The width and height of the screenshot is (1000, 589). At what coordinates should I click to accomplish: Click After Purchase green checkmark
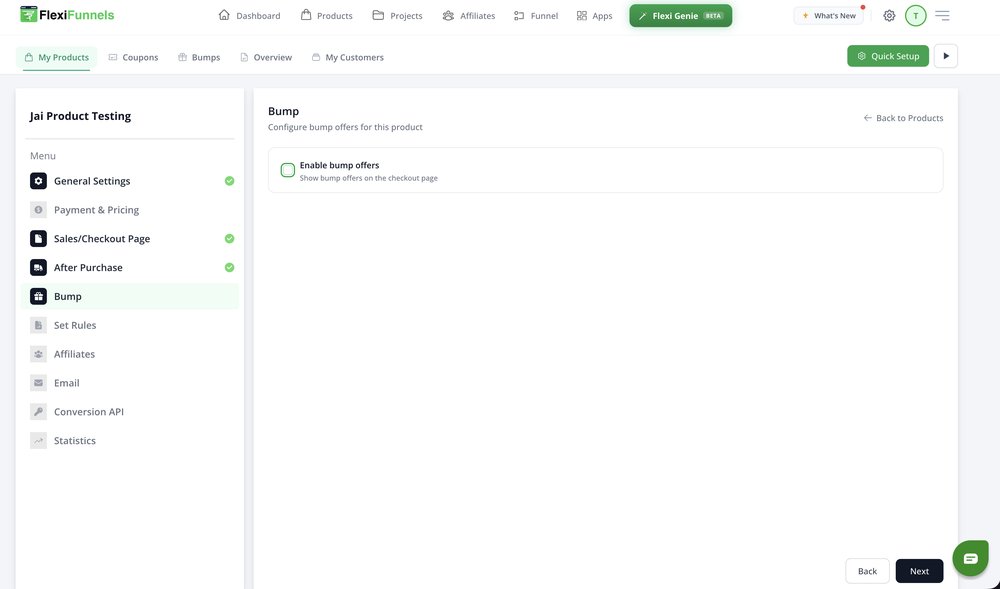(x=230, y=268)
